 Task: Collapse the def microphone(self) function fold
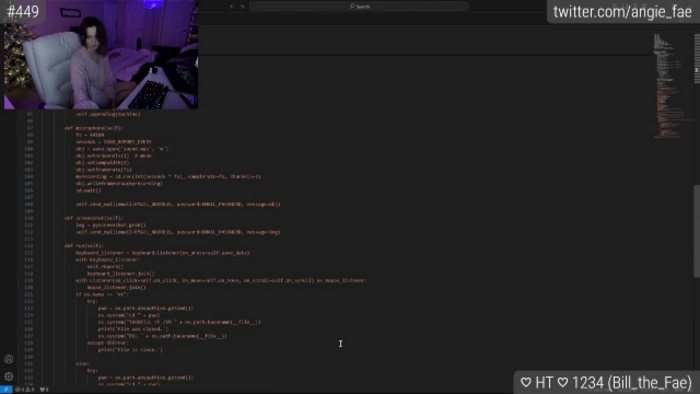38,128
